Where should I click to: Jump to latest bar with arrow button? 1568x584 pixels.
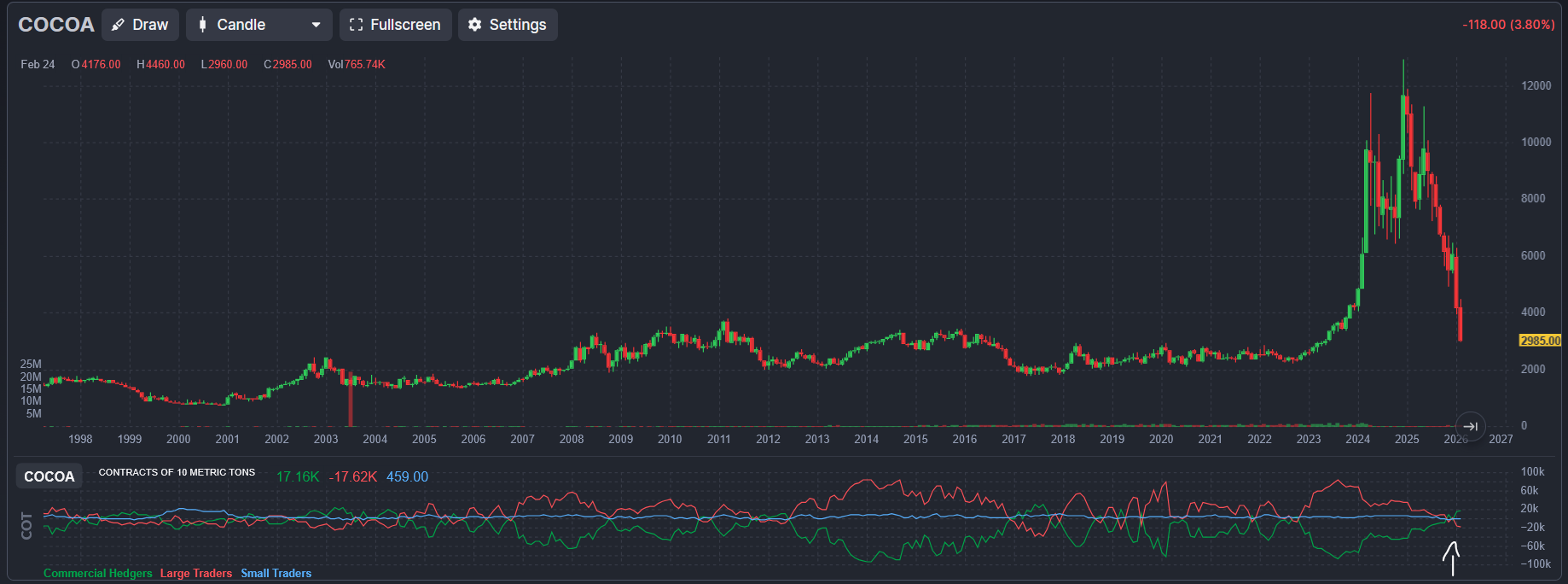click(x=1470, y=426)
